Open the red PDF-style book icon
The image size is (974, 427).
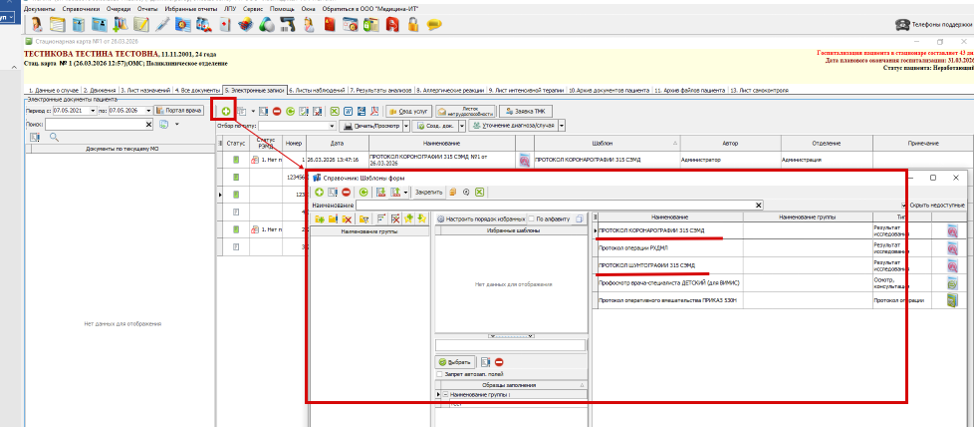(391, 24)
